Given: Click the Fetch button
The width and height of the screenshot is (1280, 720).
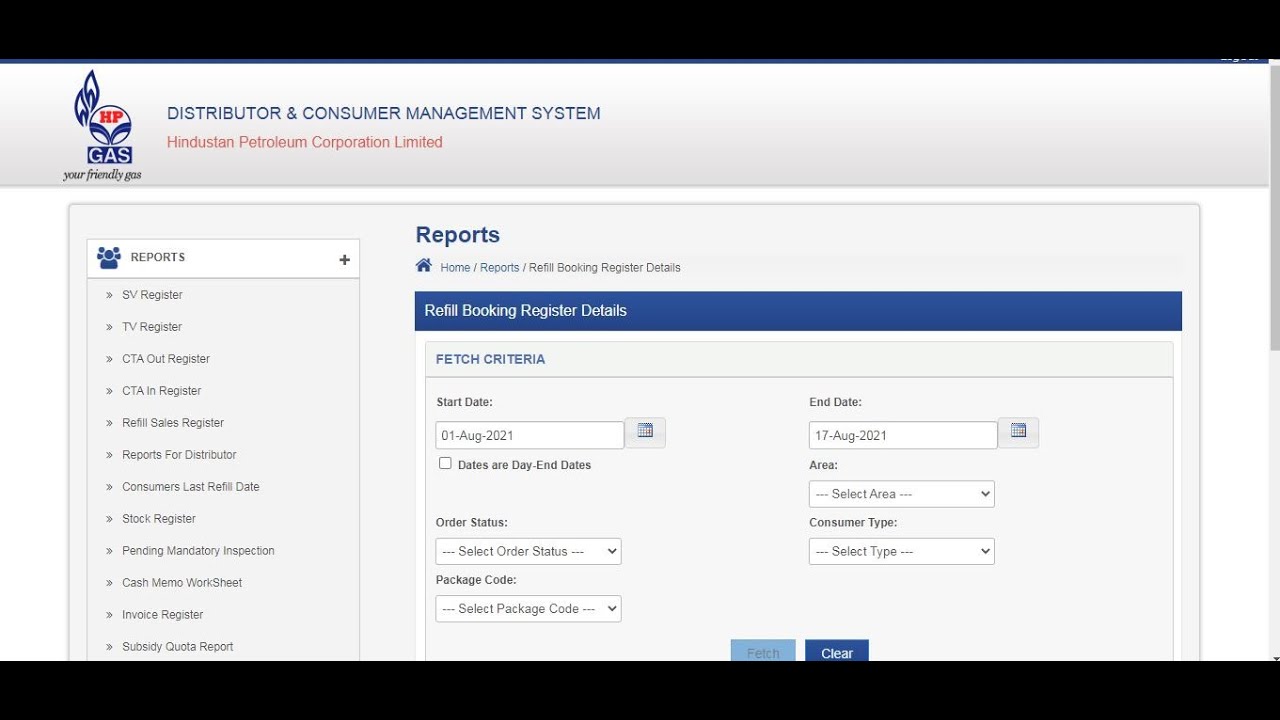Looking at the screenshot, I should (x=763, y=651).
